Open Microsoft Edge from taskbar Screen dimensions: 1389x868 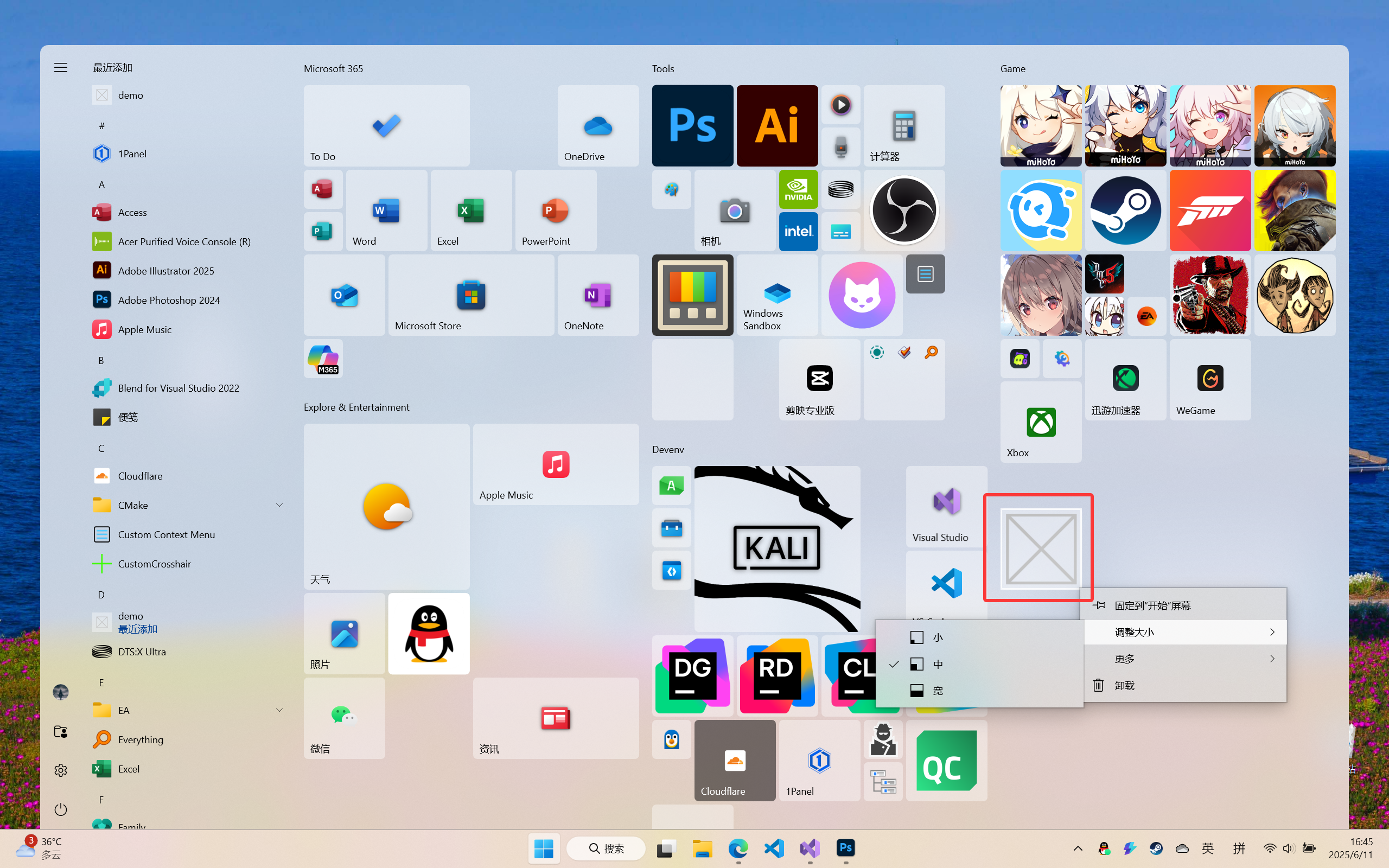(738, 848)
